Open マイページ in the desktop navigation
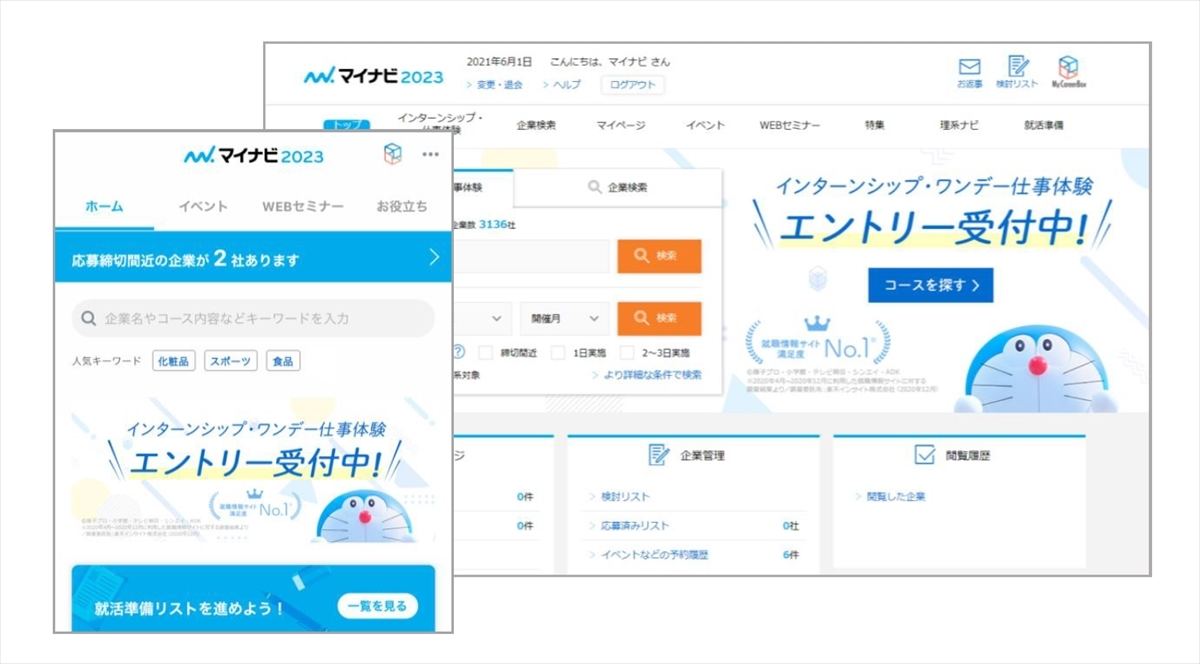 click(x=621, y=126)
